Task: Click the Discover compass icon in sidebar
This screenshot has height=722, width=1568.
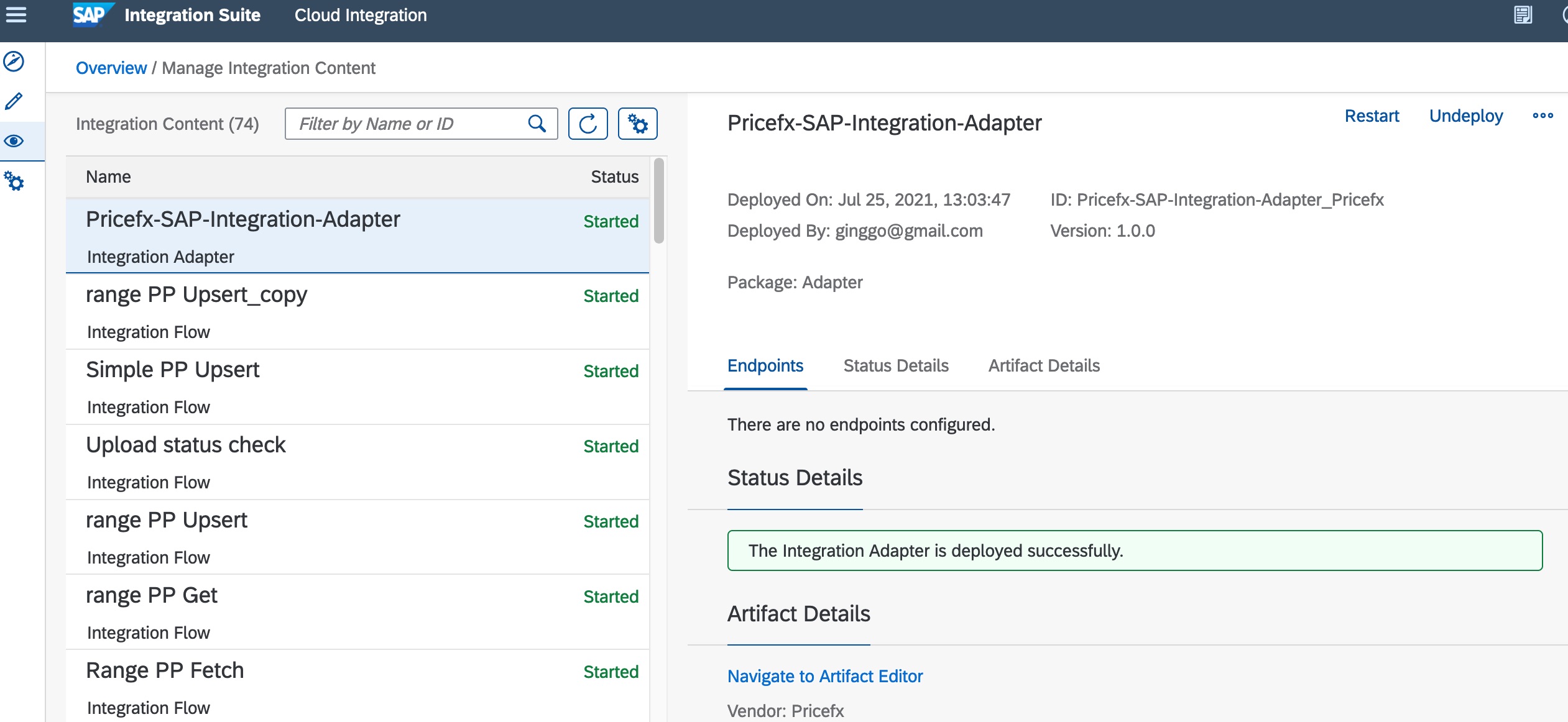Action: click(x=14, y=62)
